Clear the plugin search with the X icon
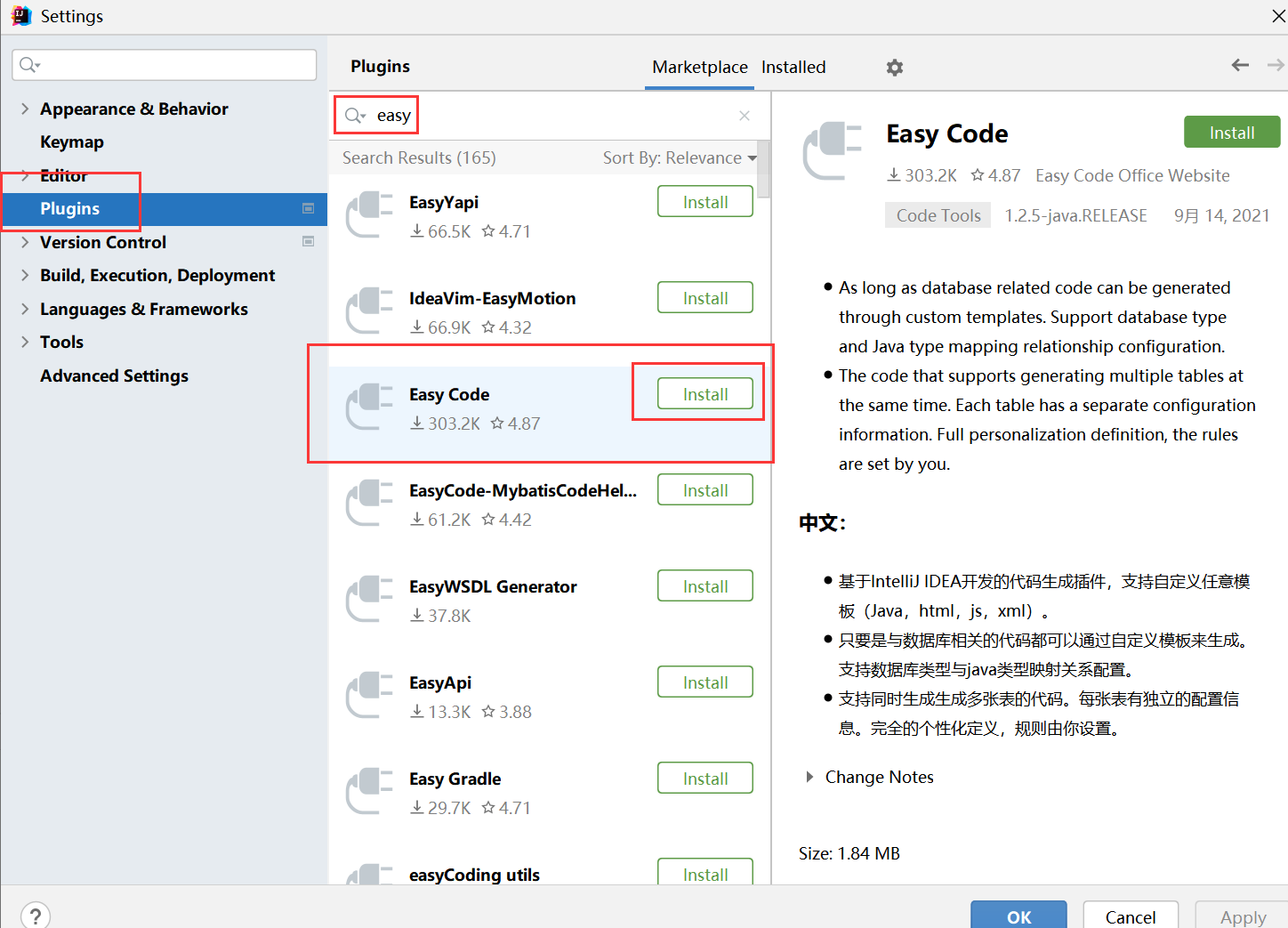 pos(745,116)
